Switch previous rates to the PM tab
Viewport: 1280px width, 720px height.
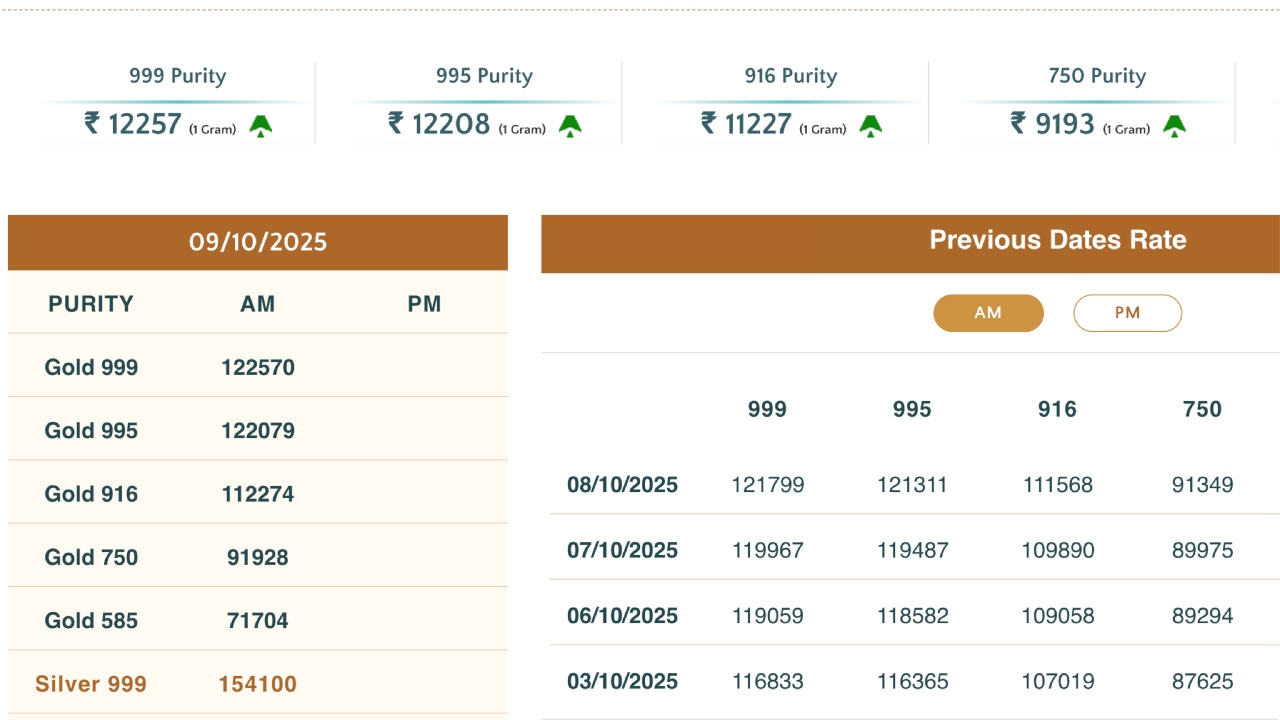(x=1127, y=313)
